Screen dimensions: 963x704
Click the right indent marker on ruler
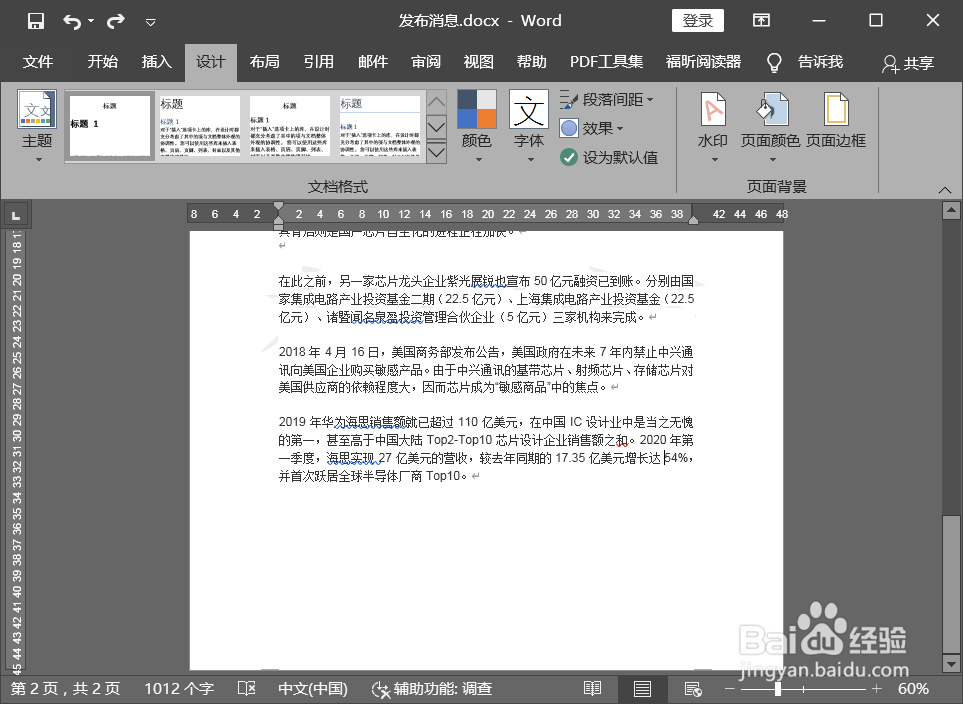[693, 219]
